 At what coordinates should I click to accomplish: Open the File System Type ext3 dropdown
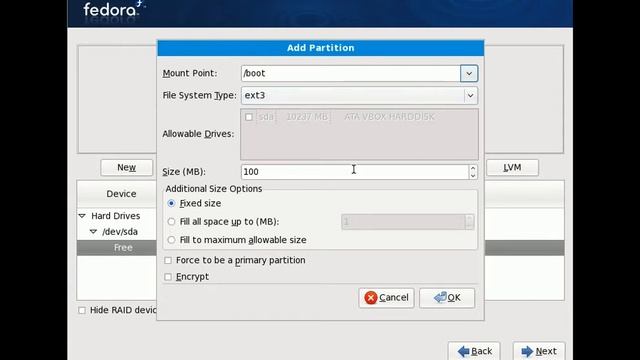point(360,96)
